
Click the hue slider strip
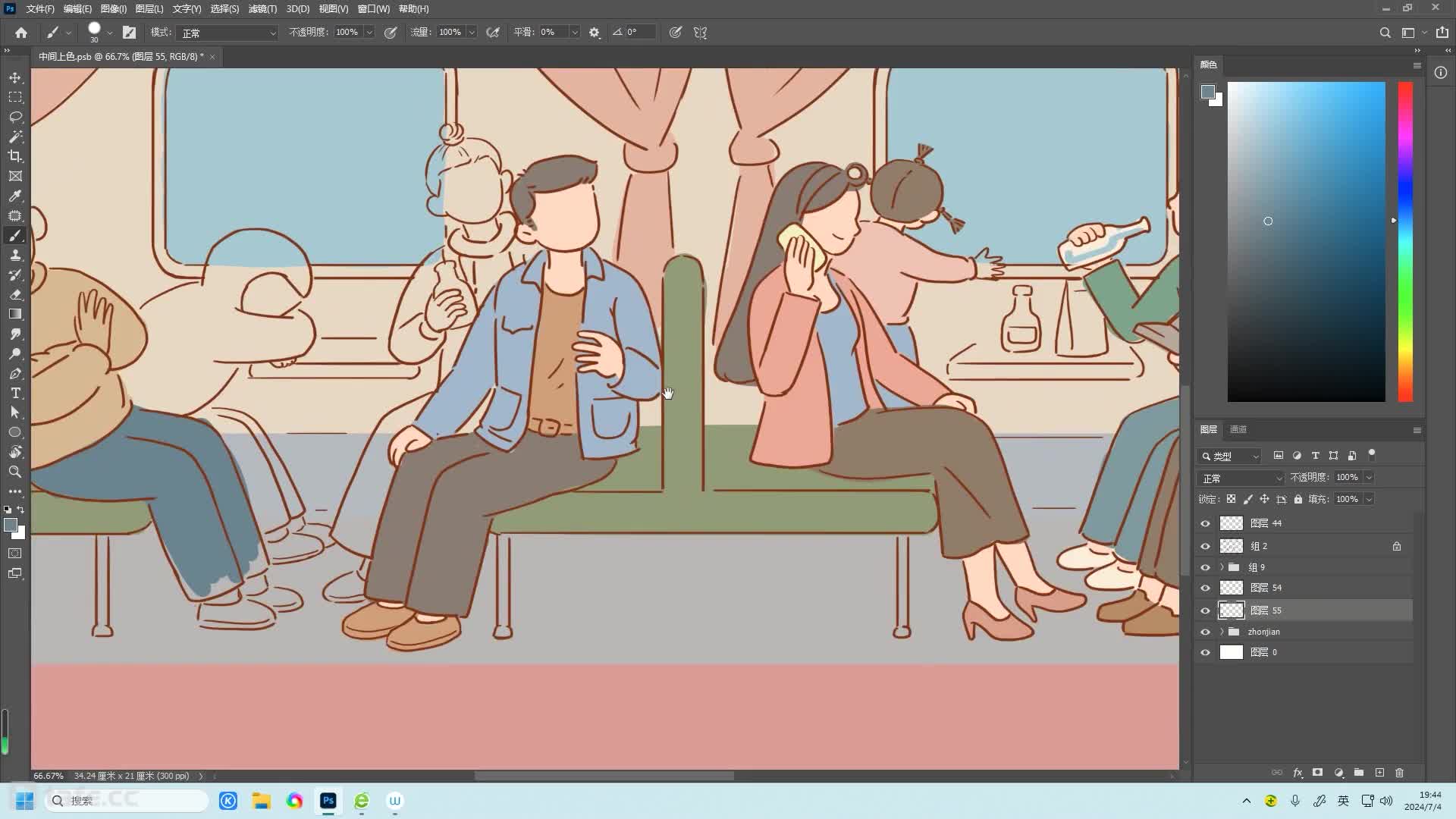pyautogui.click(x=1405, y=241)
